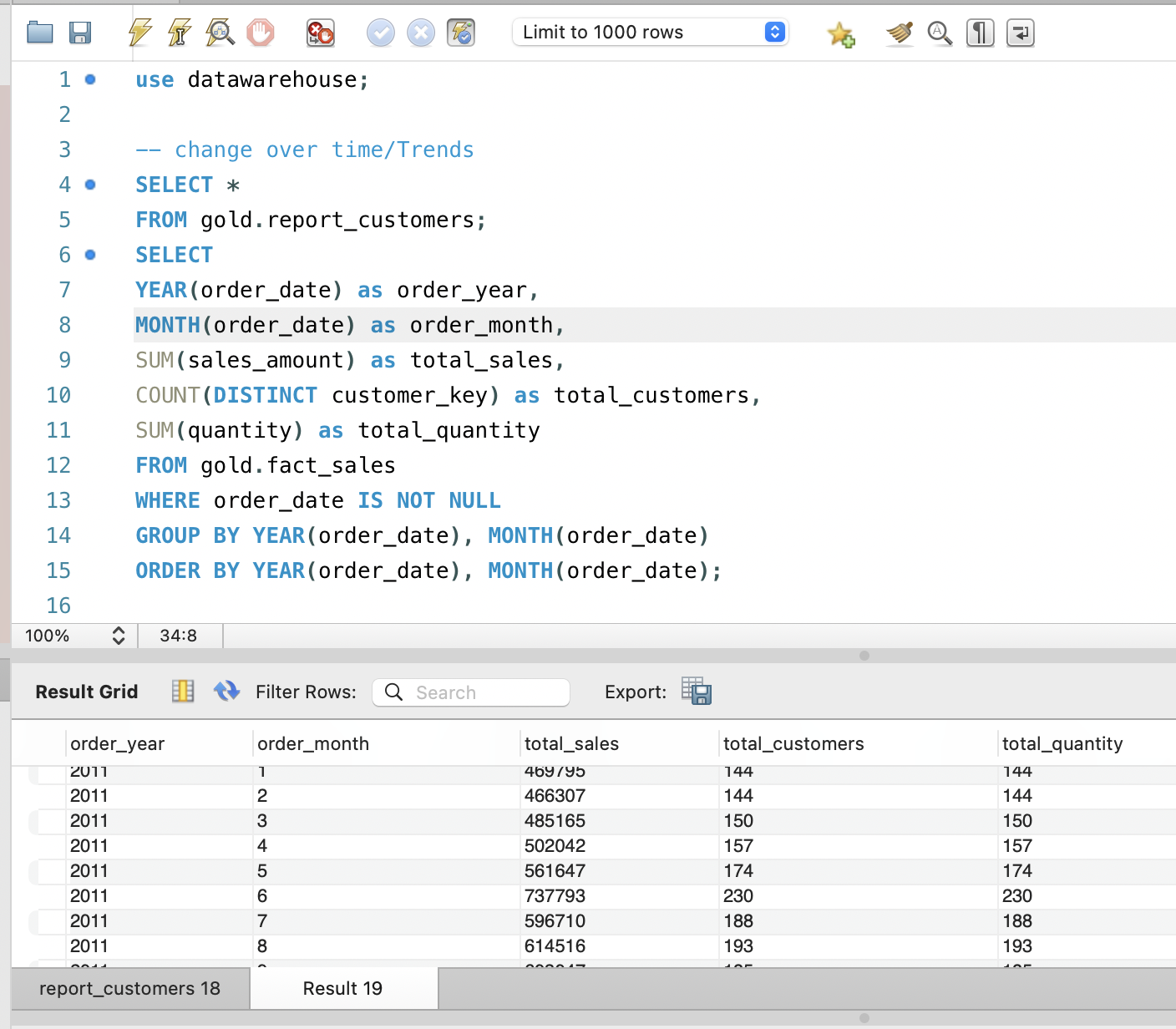Open the editor zoom percentage stepper
This screenshot has width=1176, height=1029.
pos(119,635)
